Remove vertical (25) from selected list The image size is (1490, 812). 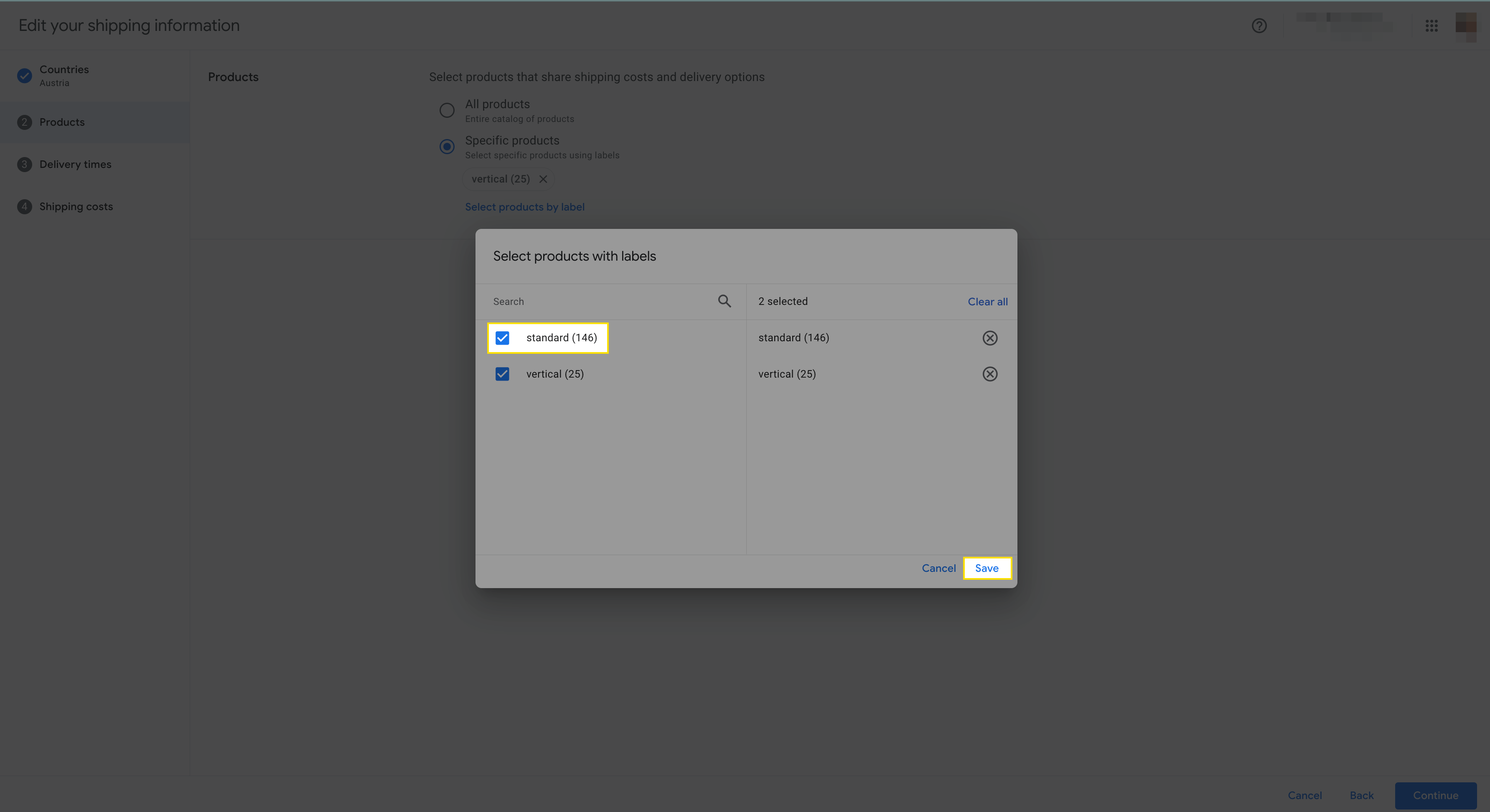coord(990,374)
